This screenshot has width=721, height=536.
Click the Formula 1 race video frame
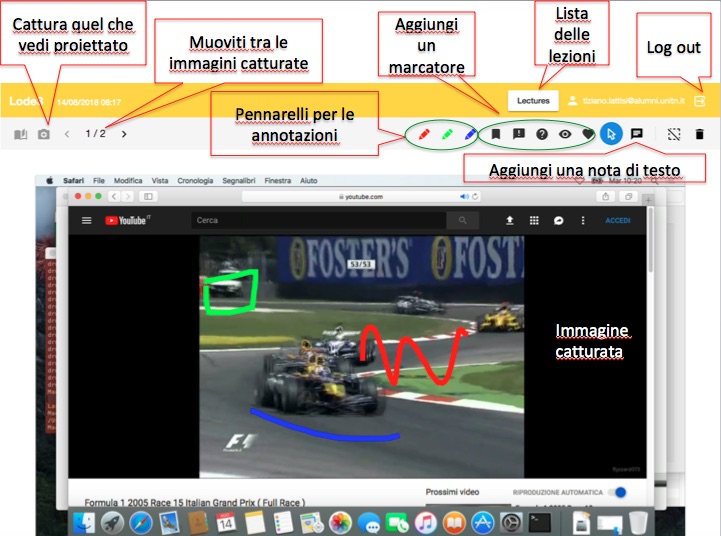click(361, 357)
